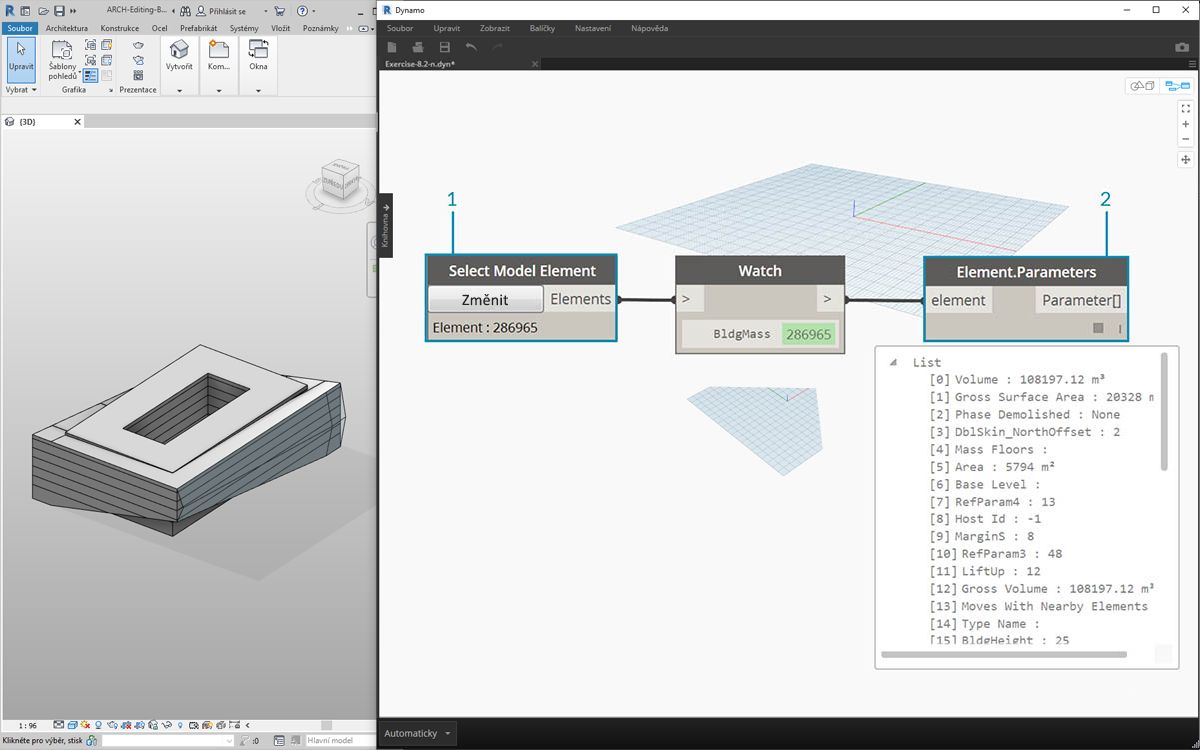1200x750 pixels.
Task: Click the preview list vertical scrollbar
Action: pos(1163,411)
